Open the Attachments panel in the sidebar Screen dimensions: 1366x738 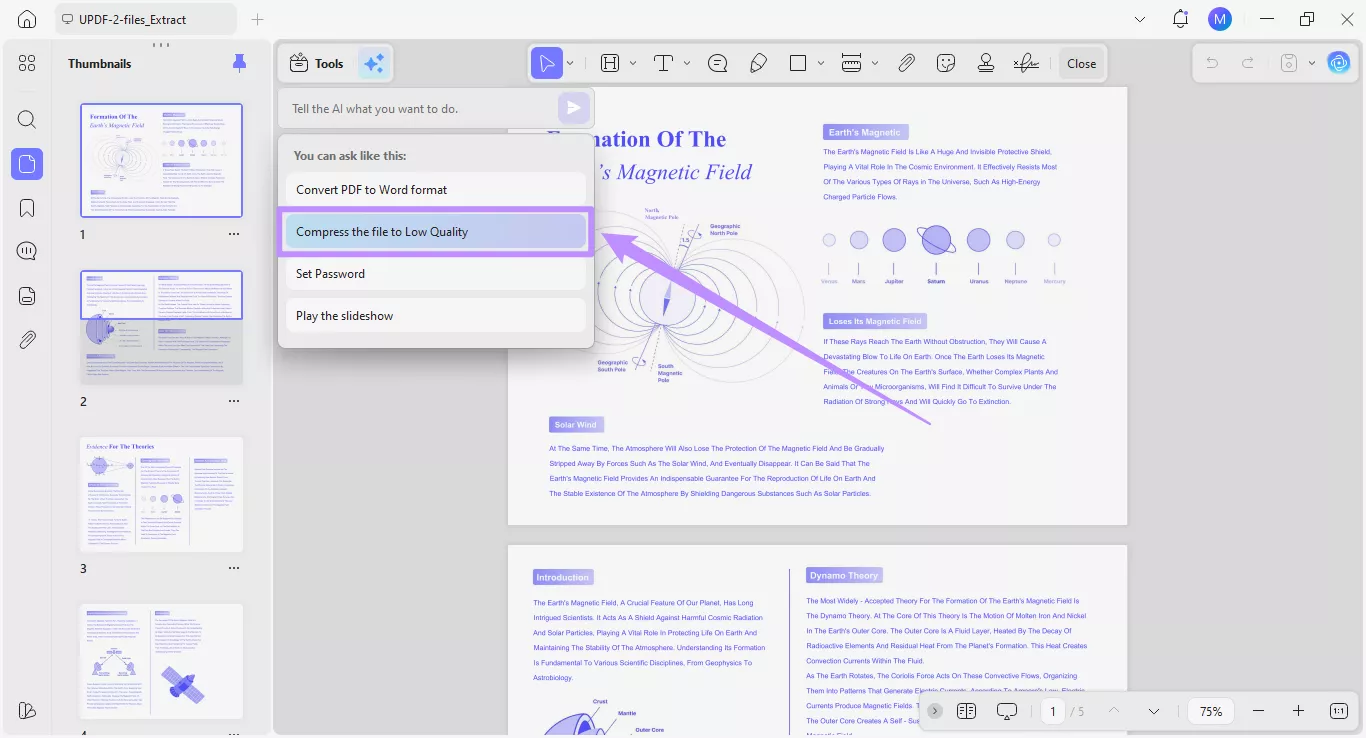click(27, 339)
